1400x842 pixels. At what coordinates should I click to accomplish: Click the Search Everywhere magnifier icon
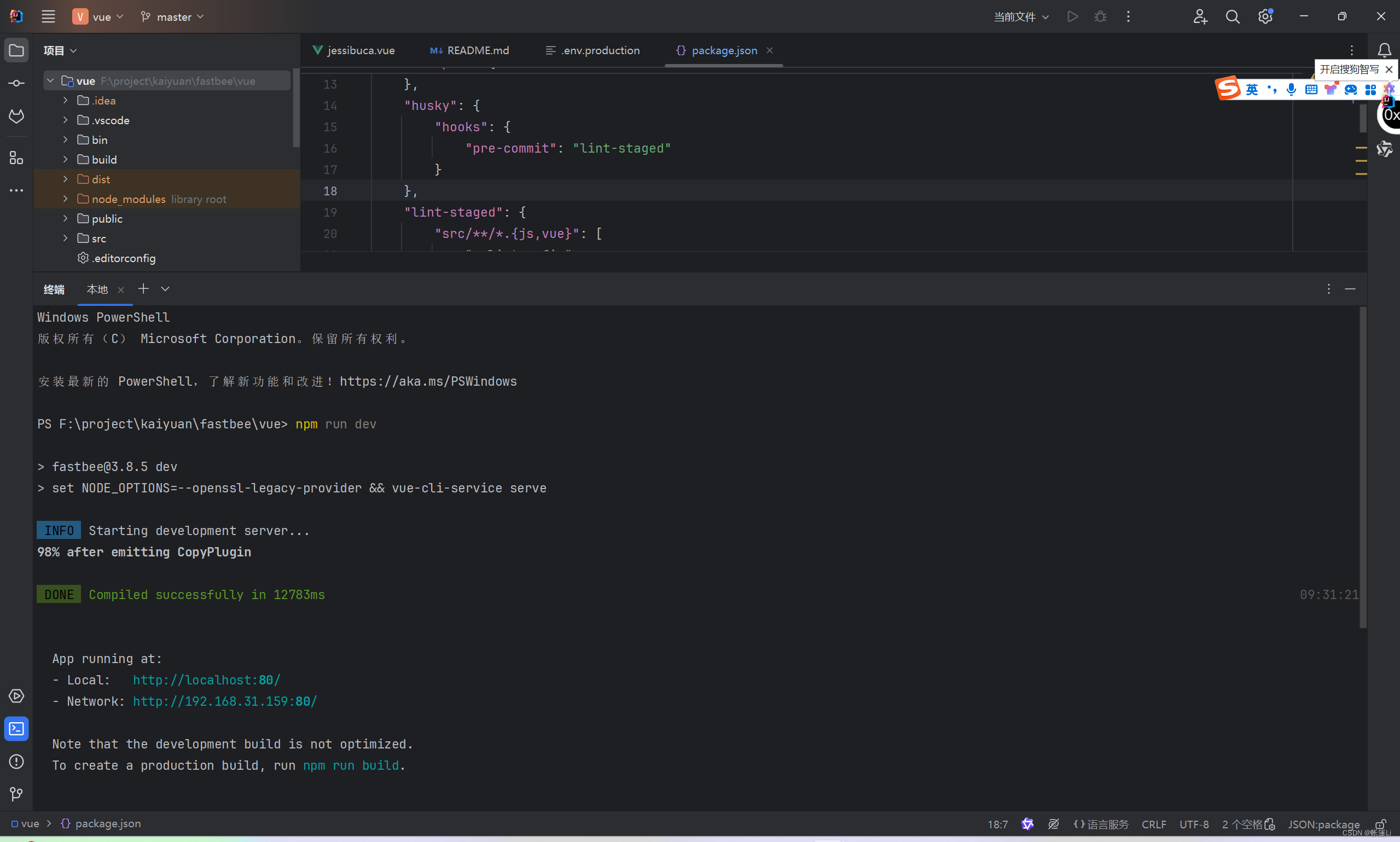coord(1232,17)
